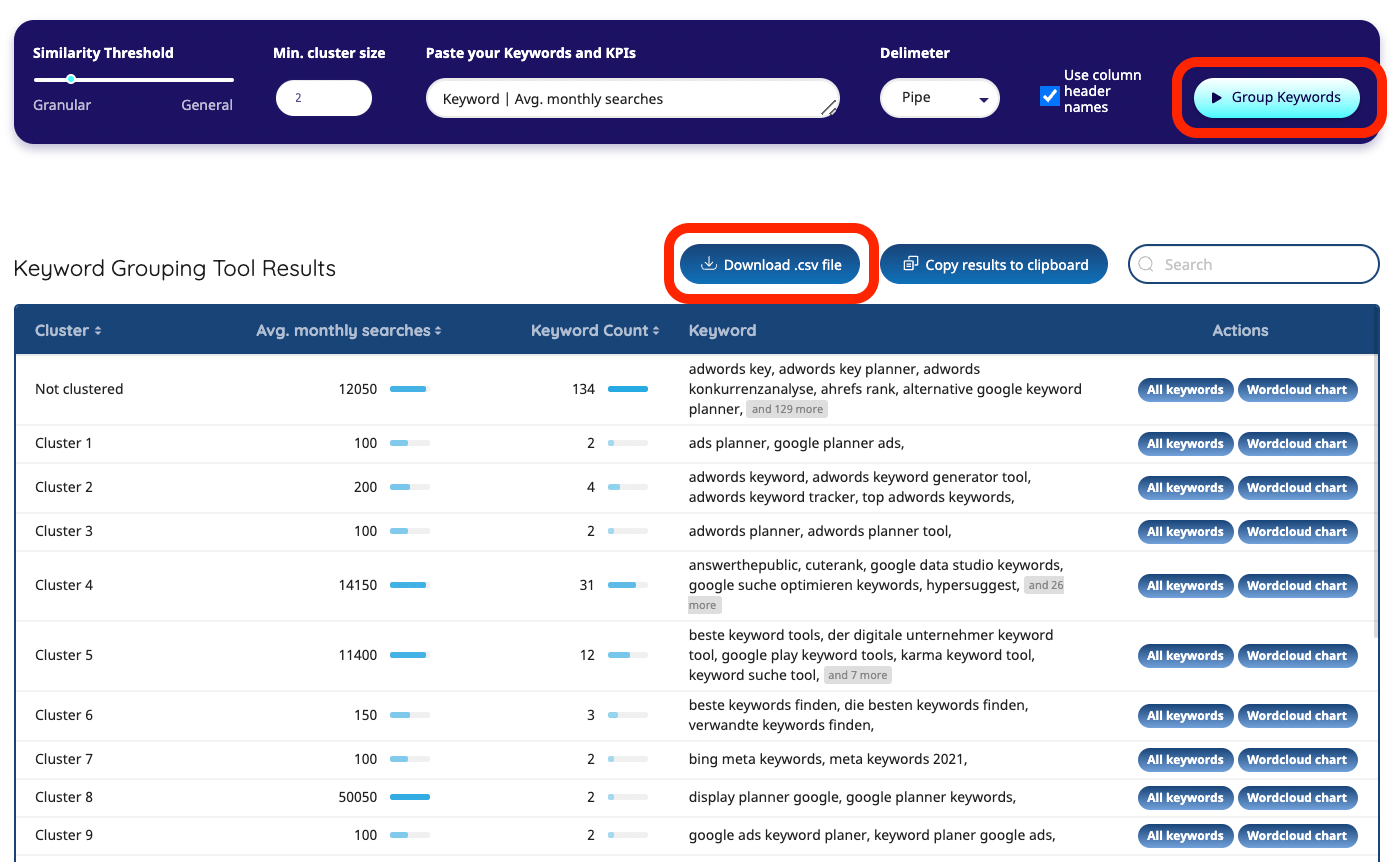Open All keywords for Cluster 7

[x=1185, y=760]
